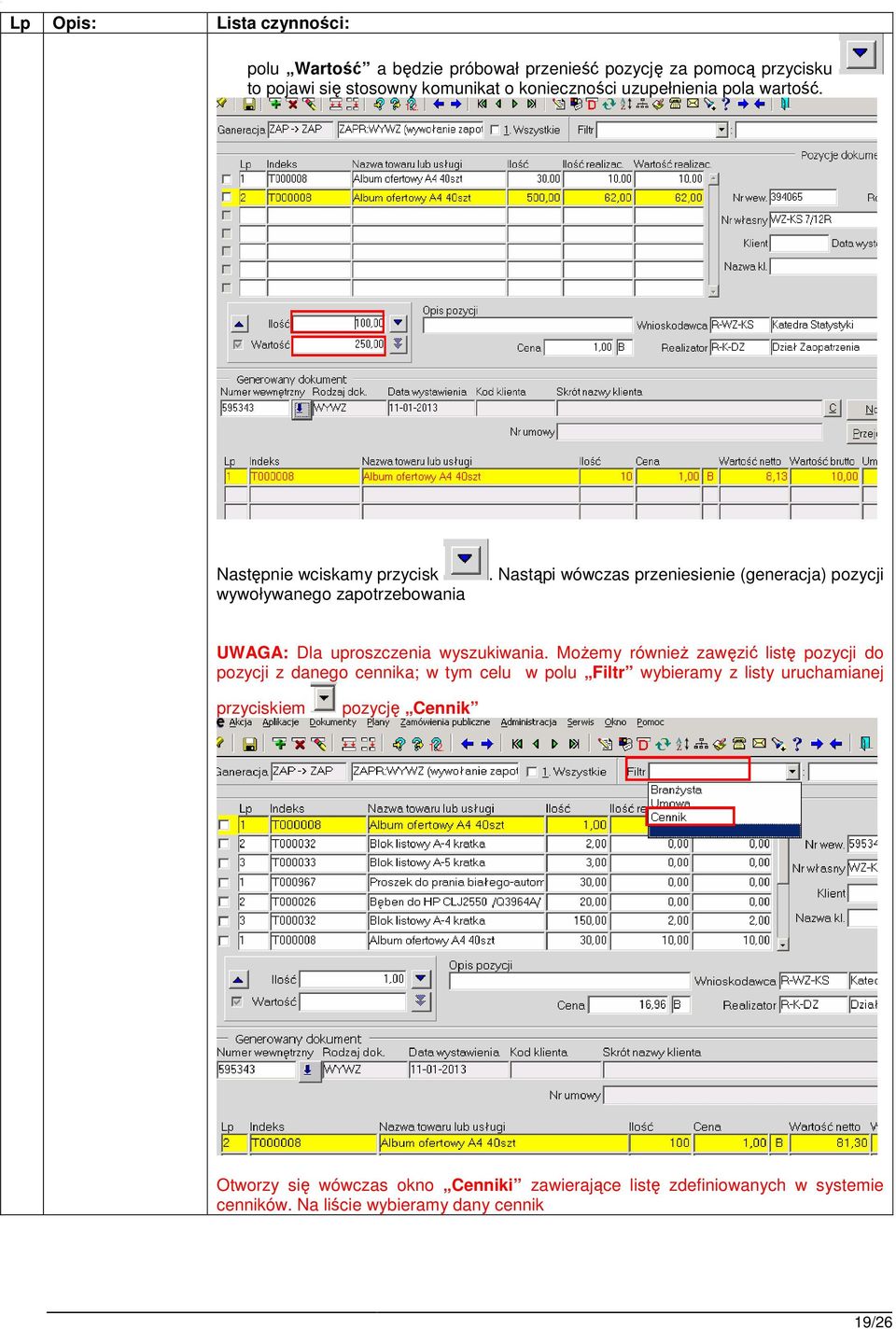Tick the checkbox of row T000967 Proszek do prania
The image size is (896, 1329).
pos(224,883)
